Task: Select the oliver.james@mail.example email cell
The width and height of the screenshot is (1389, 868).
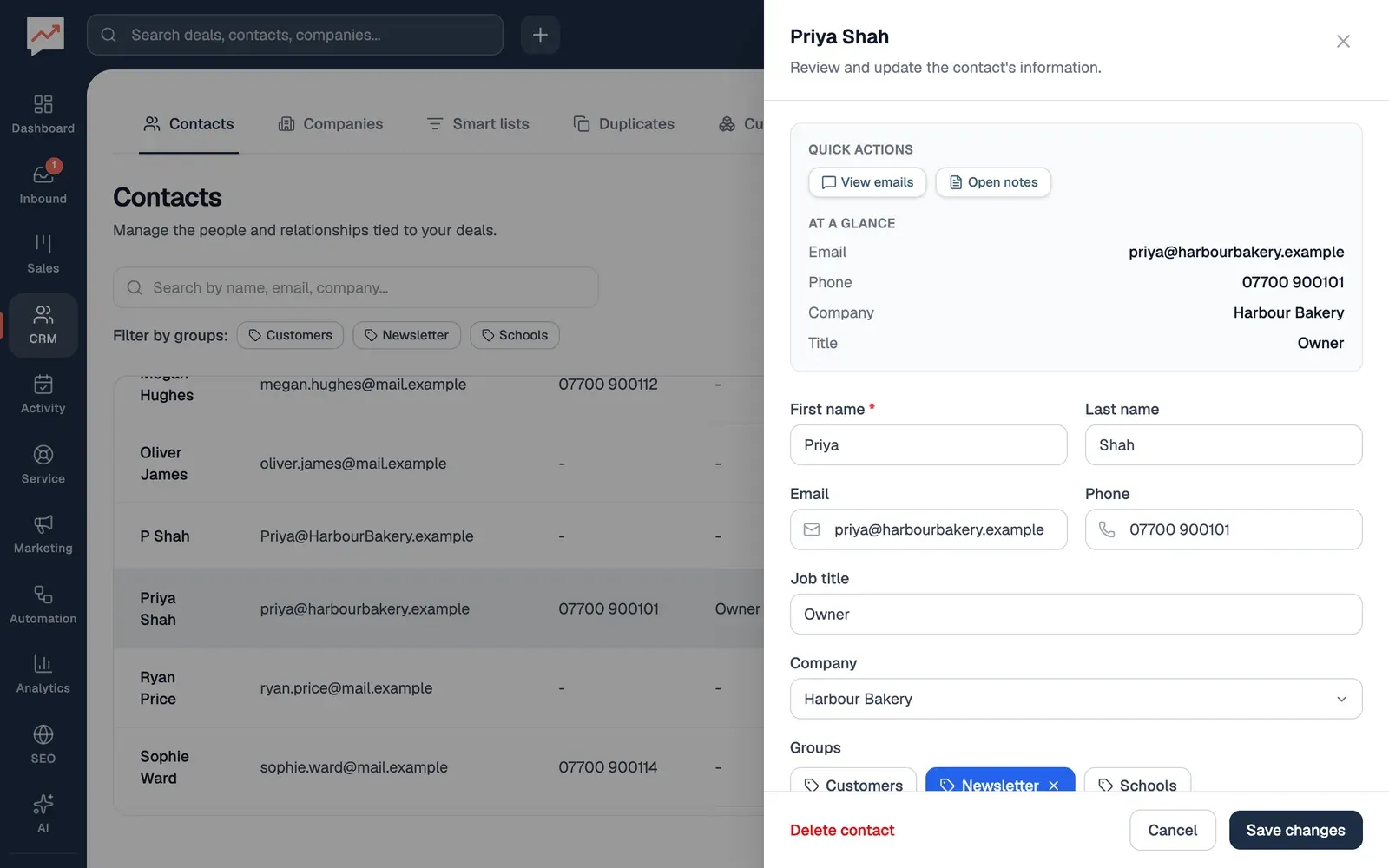Action: click(353, 464)
